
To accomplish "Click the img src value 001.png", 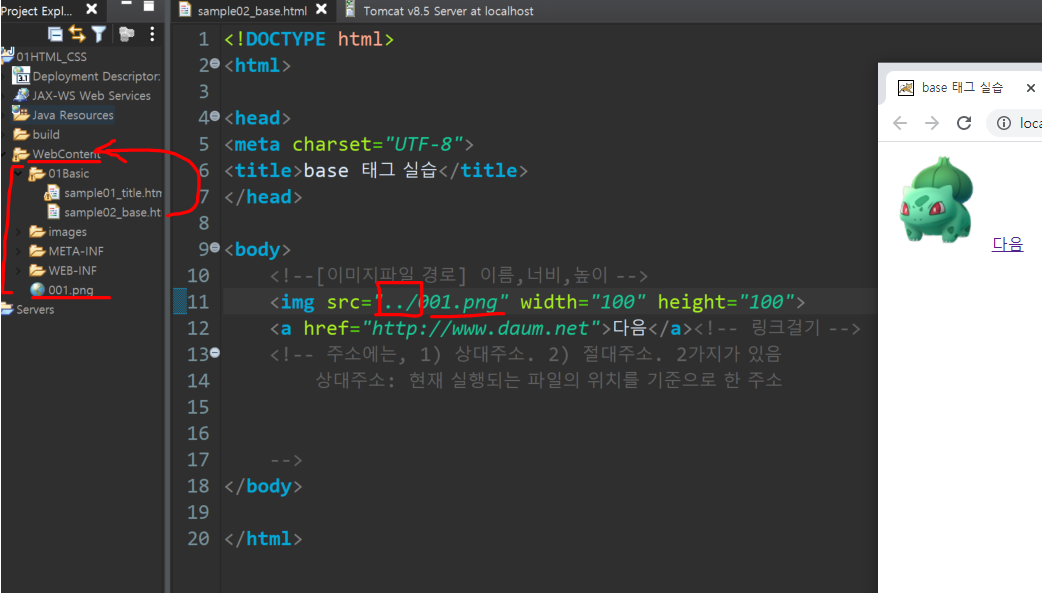I will (x=459, y=302).
